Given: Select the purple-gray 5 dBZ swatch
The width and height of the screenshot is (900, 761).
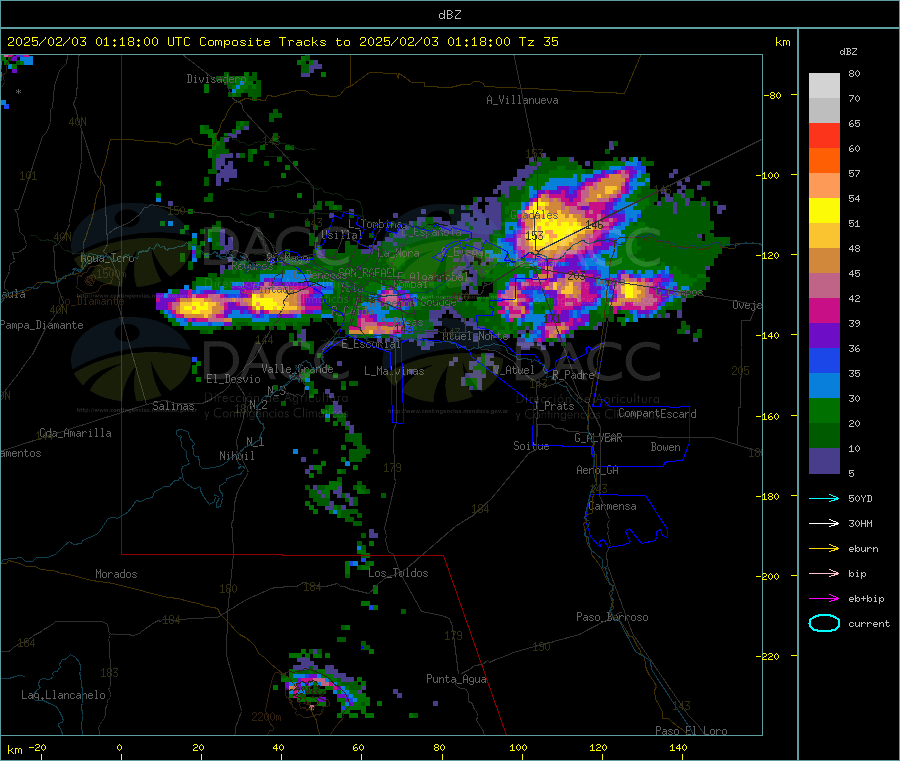Looking at the screenshot, I should [x=824, y=461].
